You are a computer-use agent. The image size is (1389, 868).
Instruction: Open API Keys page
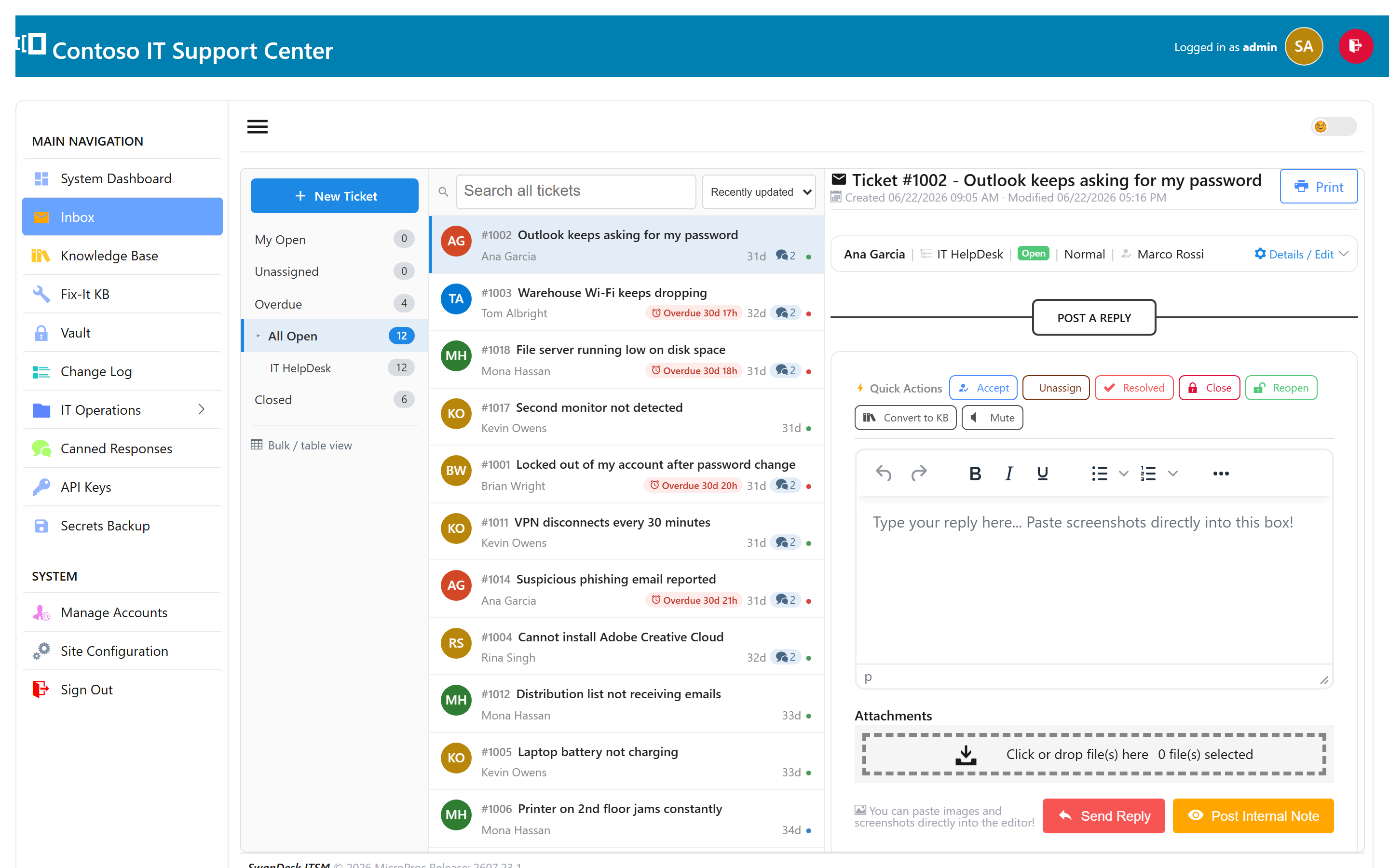pyautogui.click(x=122, y=487)
